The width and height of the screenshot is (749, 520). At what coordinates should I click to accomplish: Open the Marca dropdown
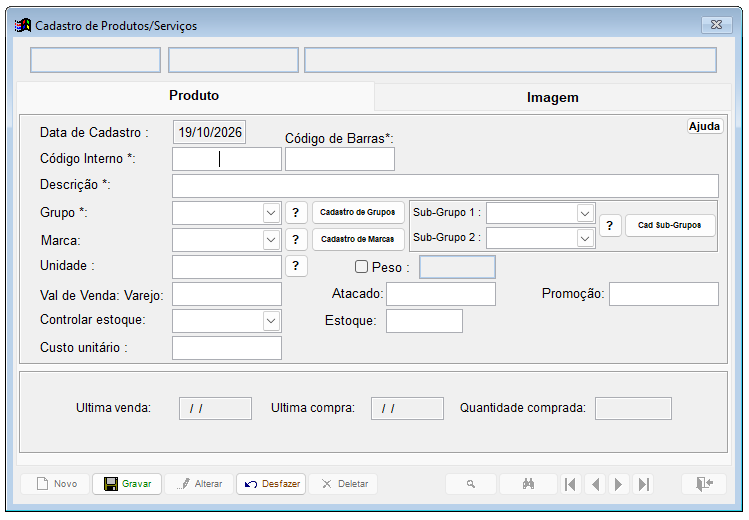click(271, 240)
